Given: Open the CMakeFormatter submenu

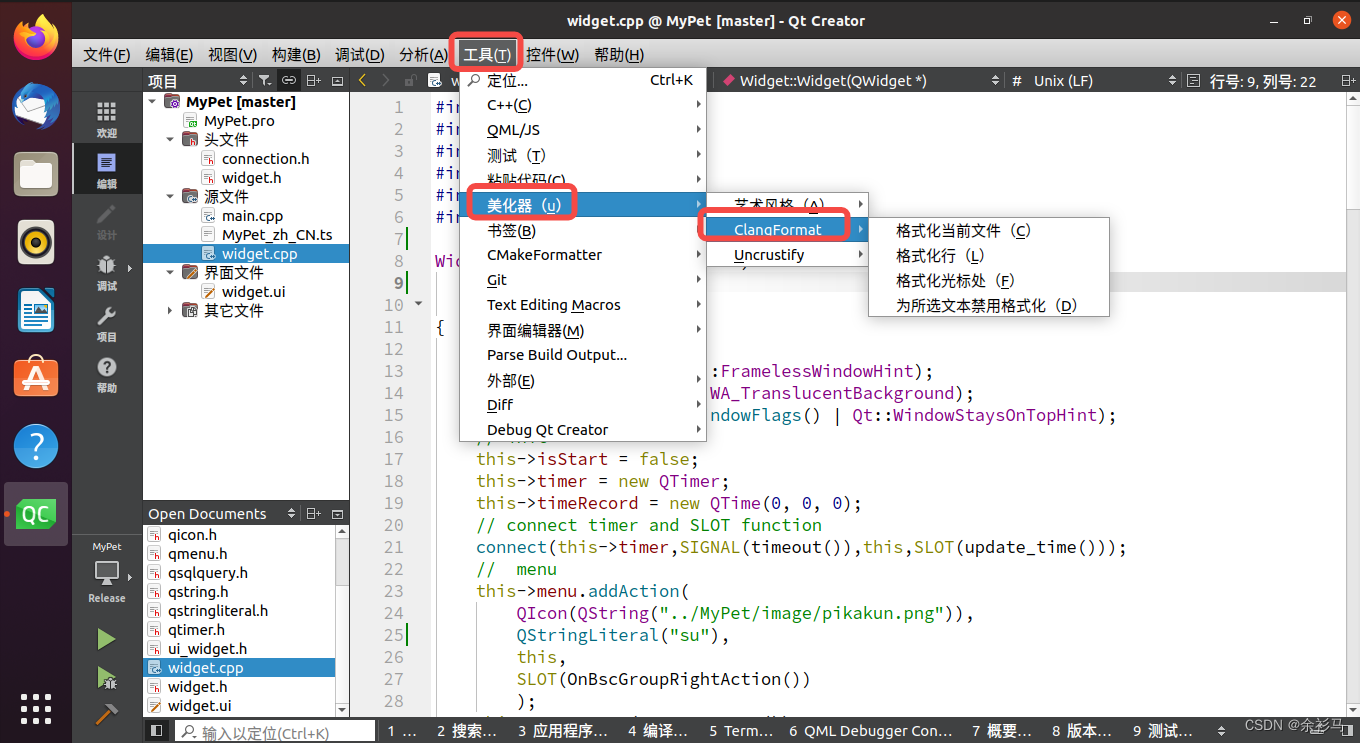Looking at the screenshot, I should (583, 255).
